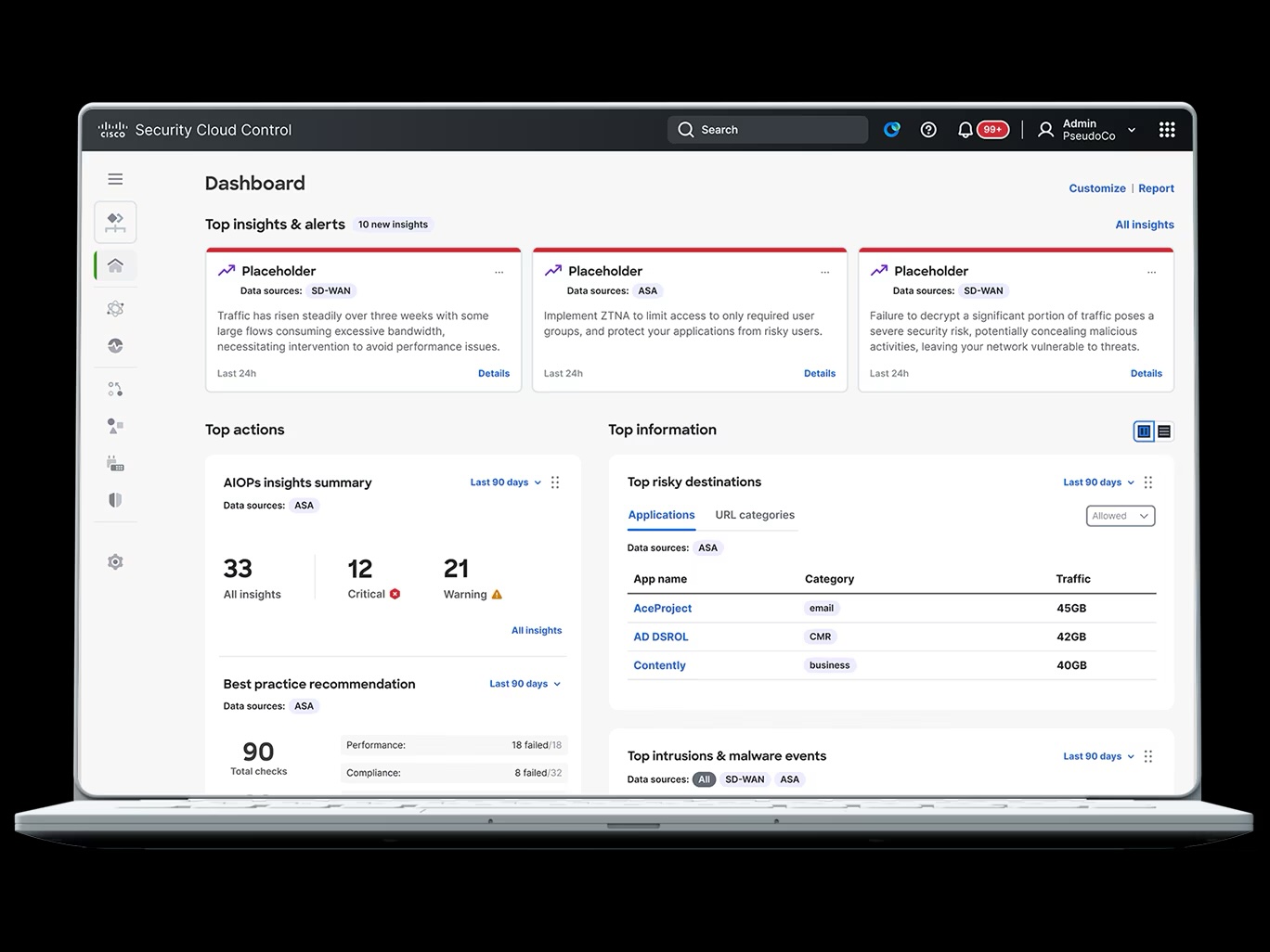Click drag handle on AIOPs insights summary
1270x952 pixels.
point(555,482)
